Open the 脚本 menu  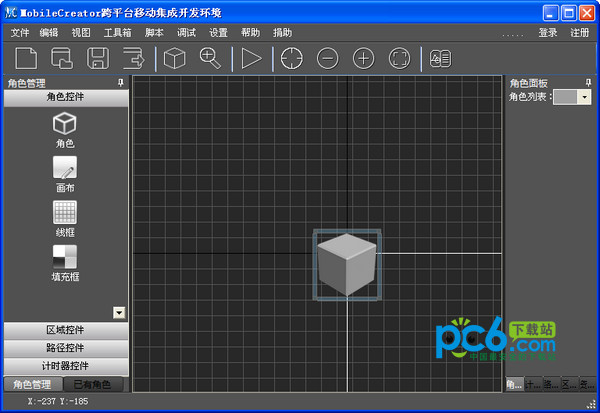pos(154,33)
